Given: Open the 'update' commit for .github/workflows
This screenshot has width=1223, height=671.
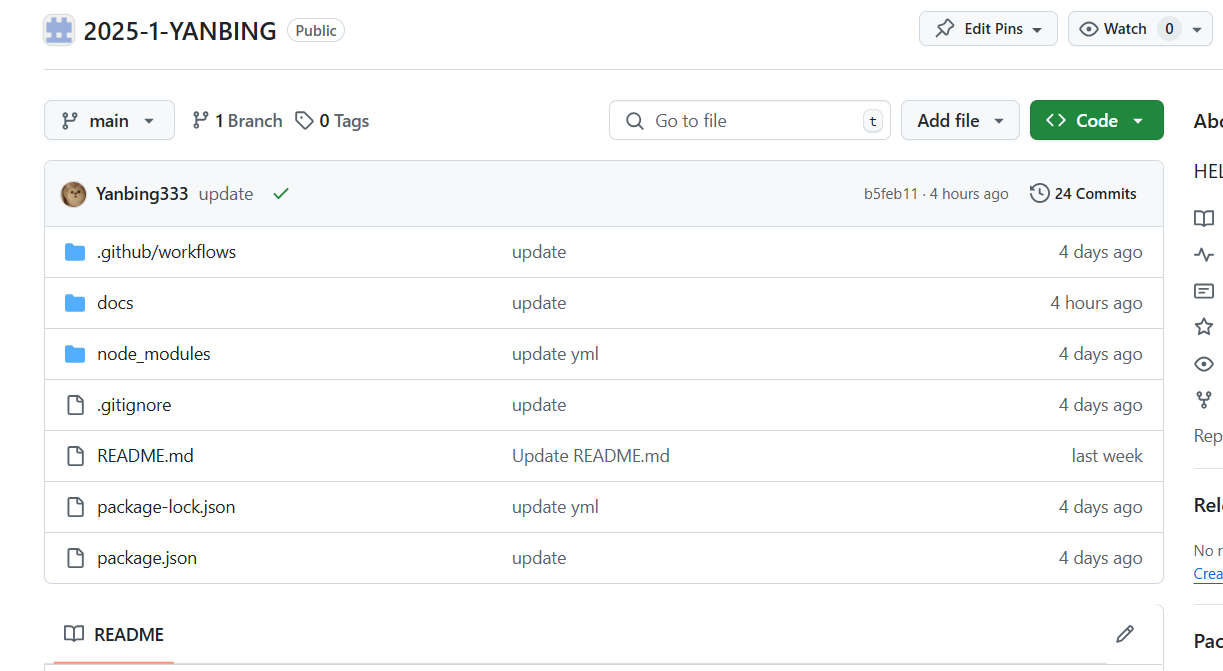Looking at the screenshot, I should click(x=539, y=252).
